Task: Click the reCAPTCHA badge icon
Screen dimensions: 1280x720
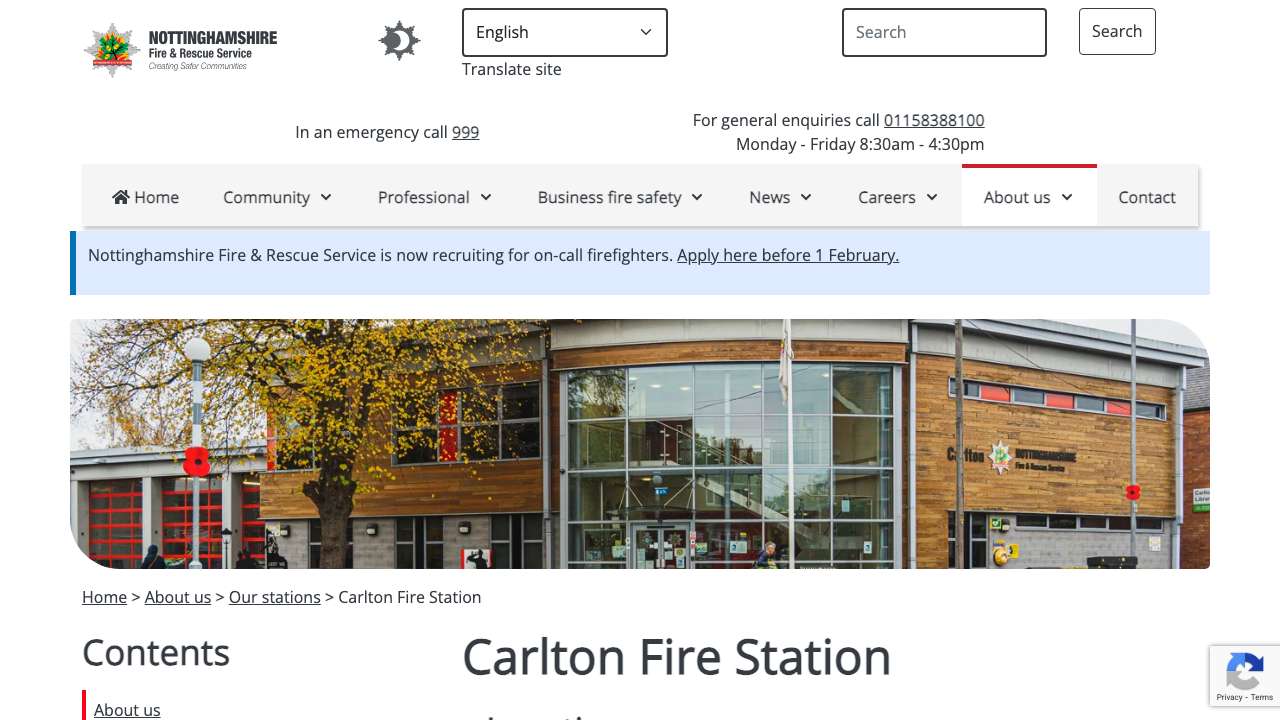Action: 1245,676
